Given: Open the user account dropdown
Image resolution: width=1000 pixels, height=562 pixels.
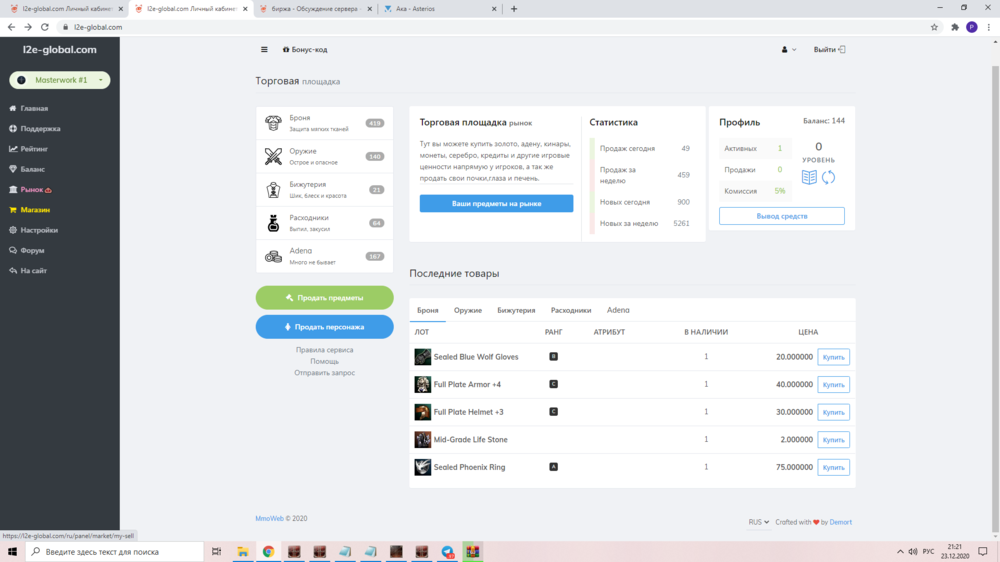Looking at the screenshot, I should click(x=788, y=49).
